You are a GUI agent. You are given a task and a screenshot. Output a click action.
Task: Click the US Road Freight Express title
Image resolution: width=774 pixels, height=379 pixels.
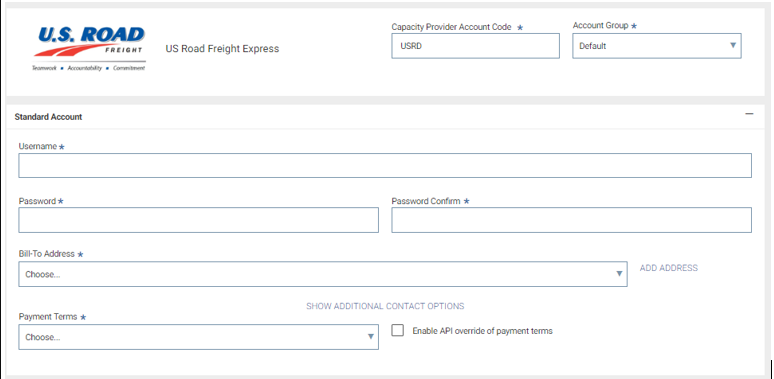(222, 48)
